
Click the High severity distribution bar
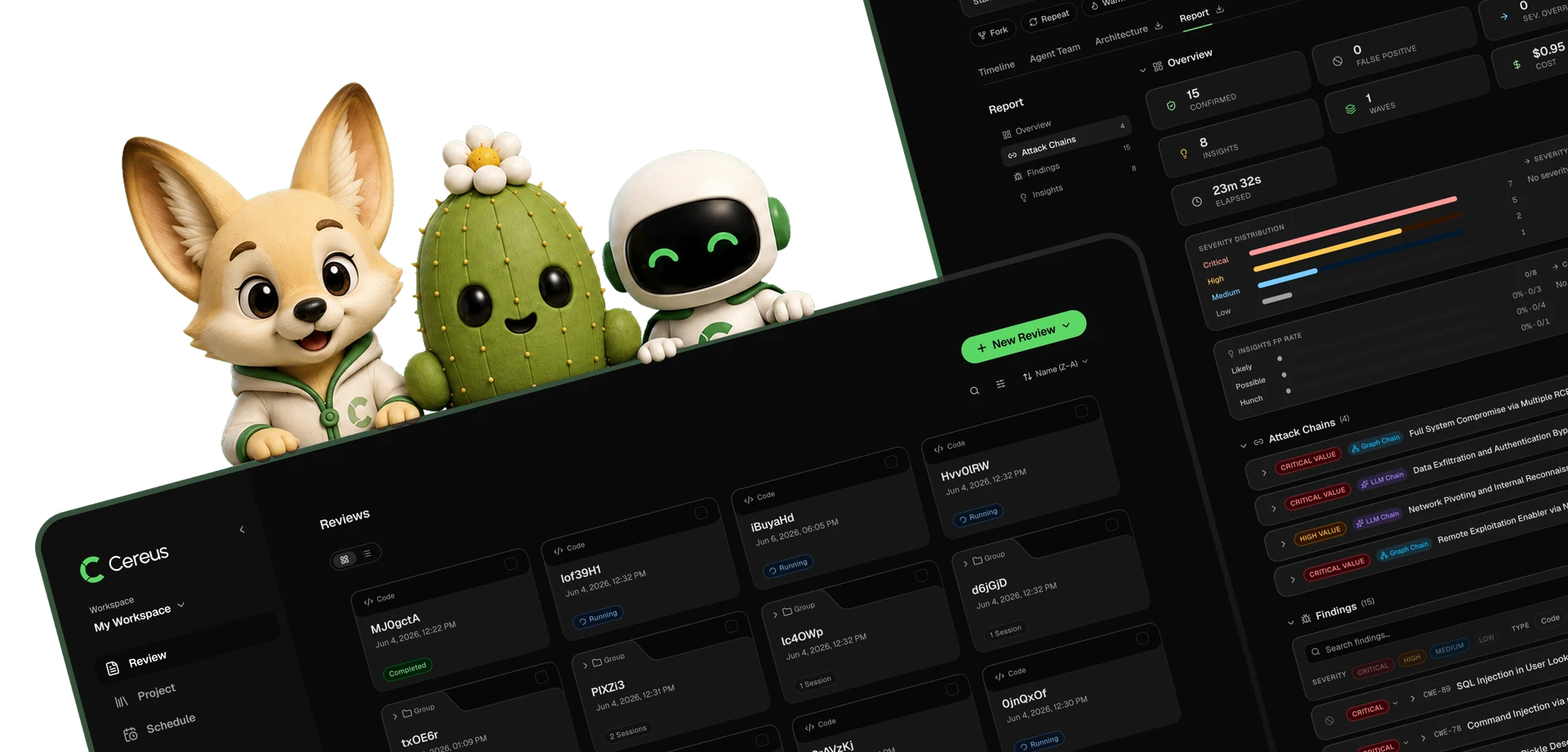1327,250
